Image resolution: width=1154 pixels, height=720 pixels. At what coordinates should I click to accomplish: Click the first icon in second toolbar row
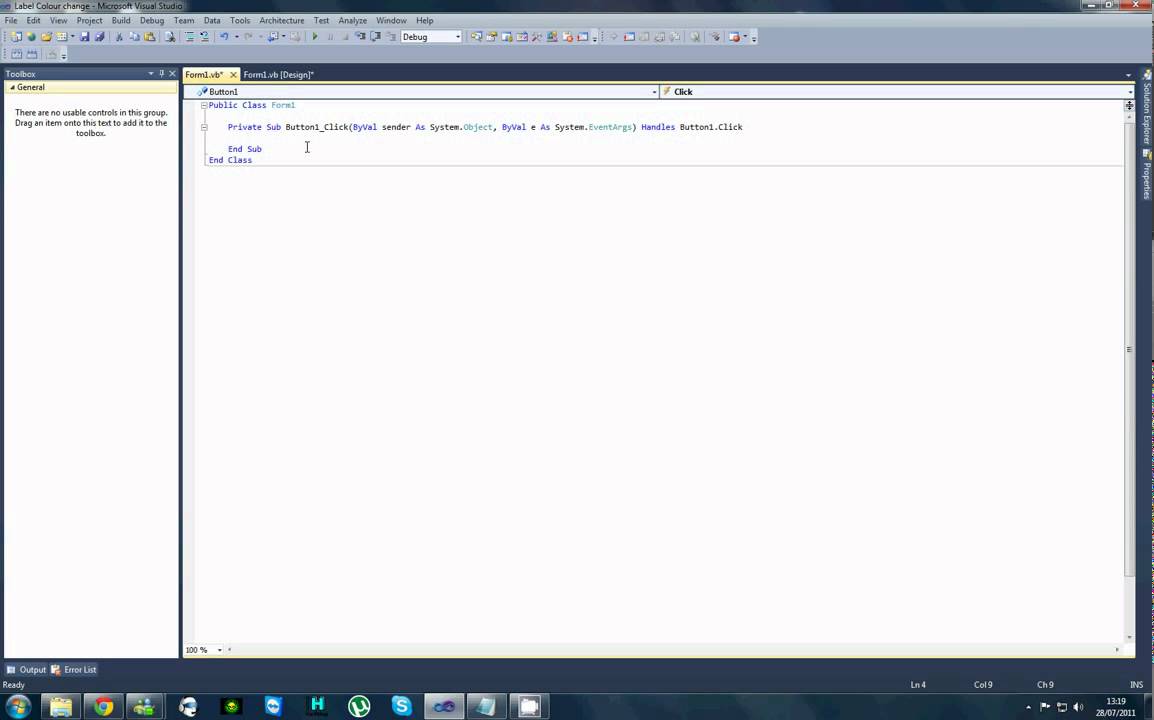(16, 54)
